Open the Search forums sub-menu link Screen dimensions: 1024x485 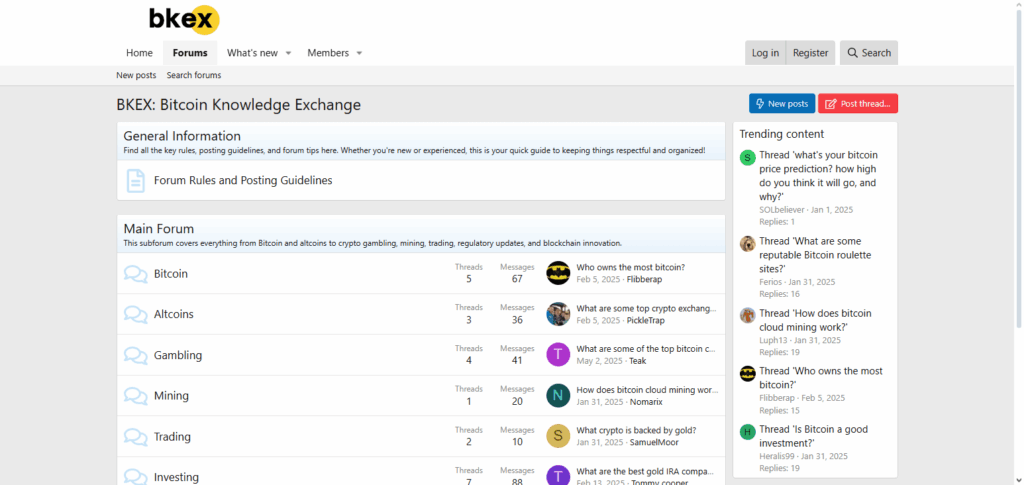194,75
